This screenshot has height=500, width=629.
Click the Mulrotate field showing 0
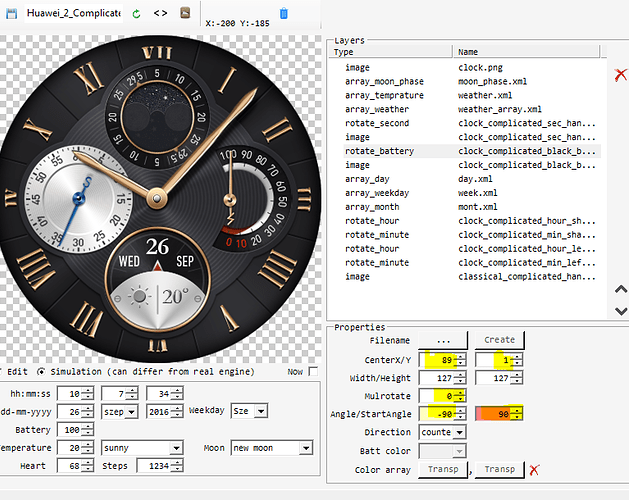[442, 396]
